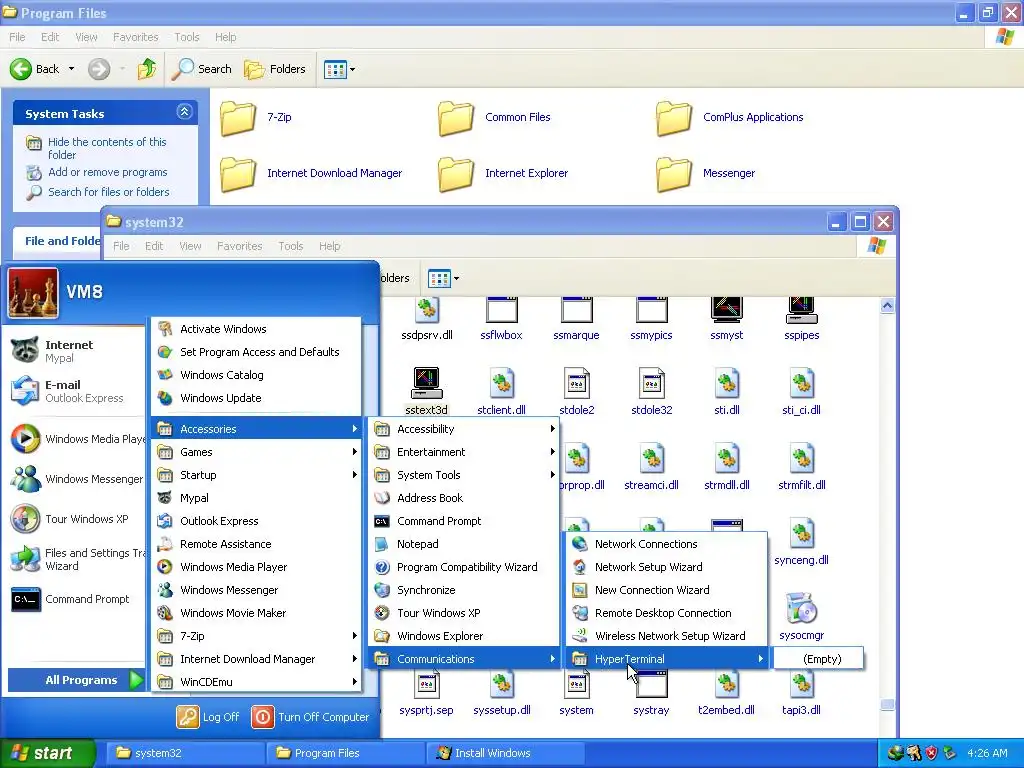This screenshot has width=1024, height=768.
Task: Open the Common Files folder
Action: point(456,118)
